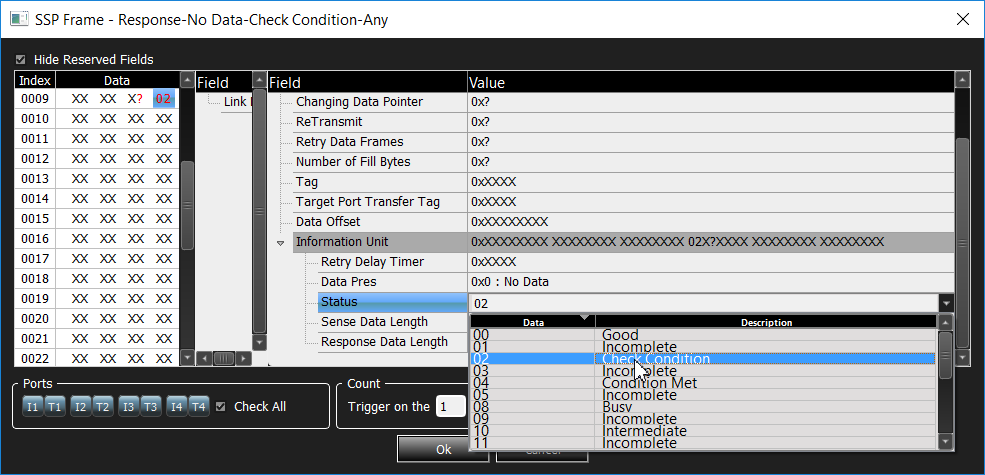Select the Data Pres field
985x475 pixels.
point(393,282)
